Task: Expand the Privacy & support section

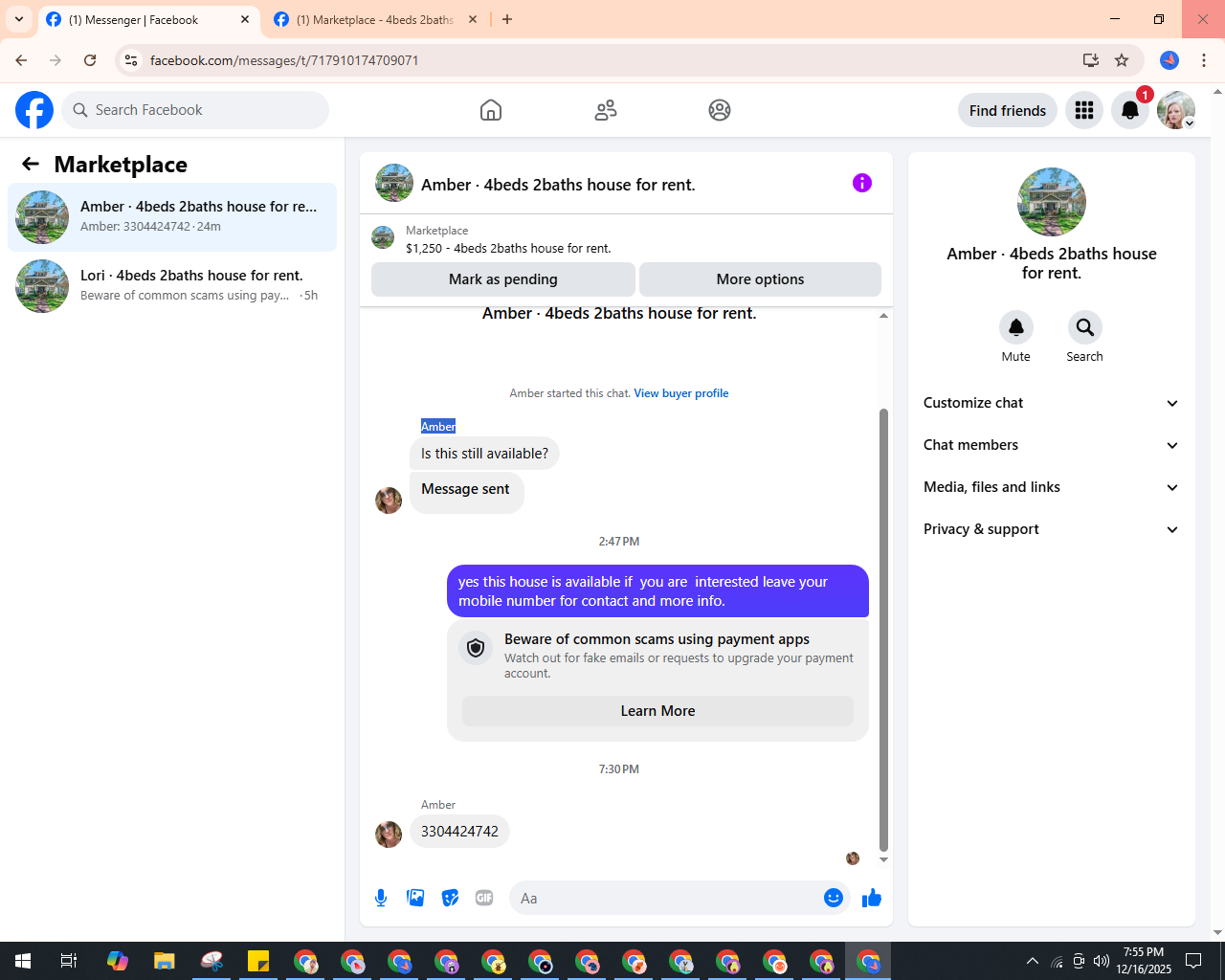Action: point(1051,529)
